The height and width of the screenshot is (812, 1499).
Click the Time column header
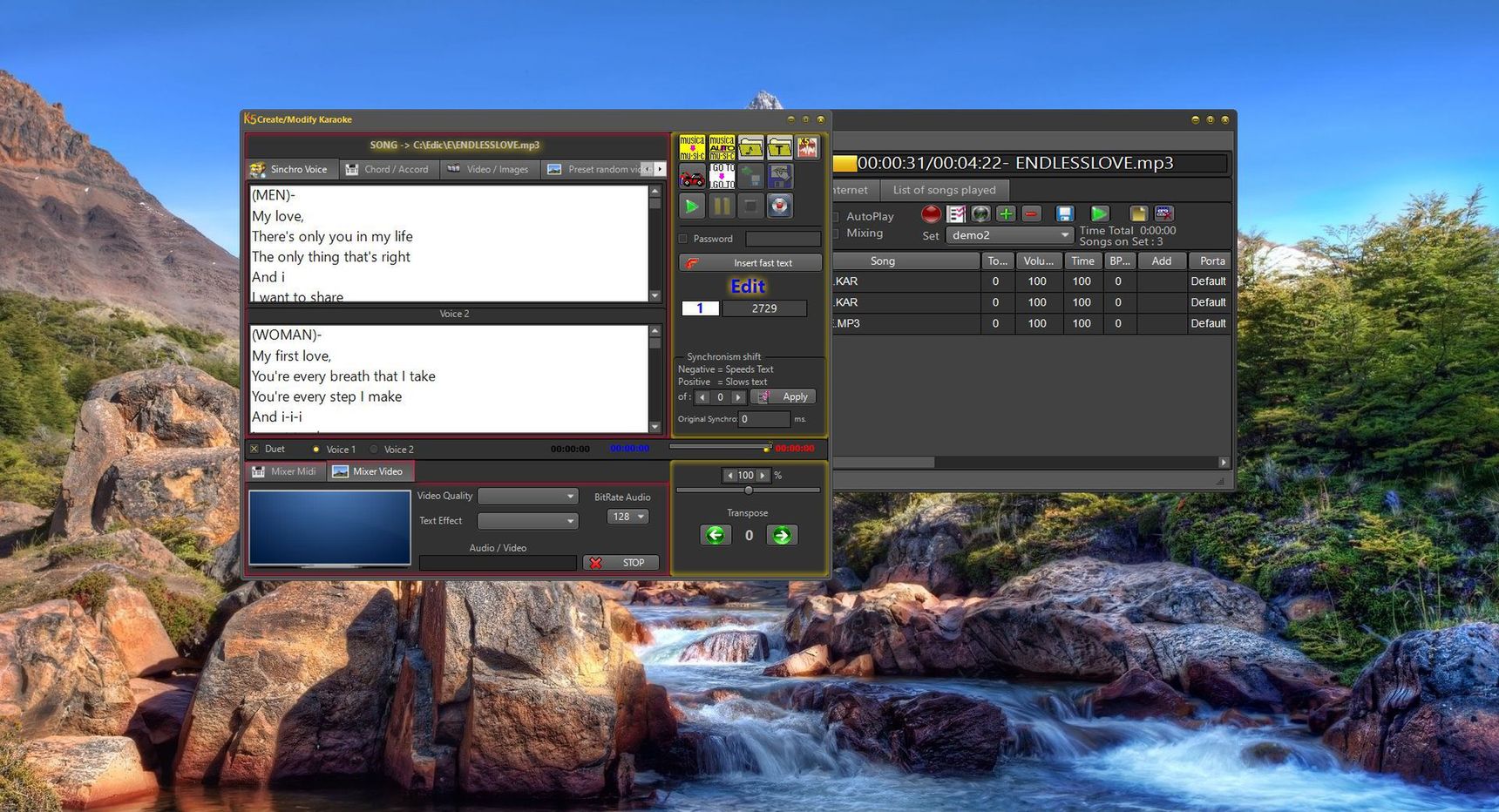(1082, 261)
